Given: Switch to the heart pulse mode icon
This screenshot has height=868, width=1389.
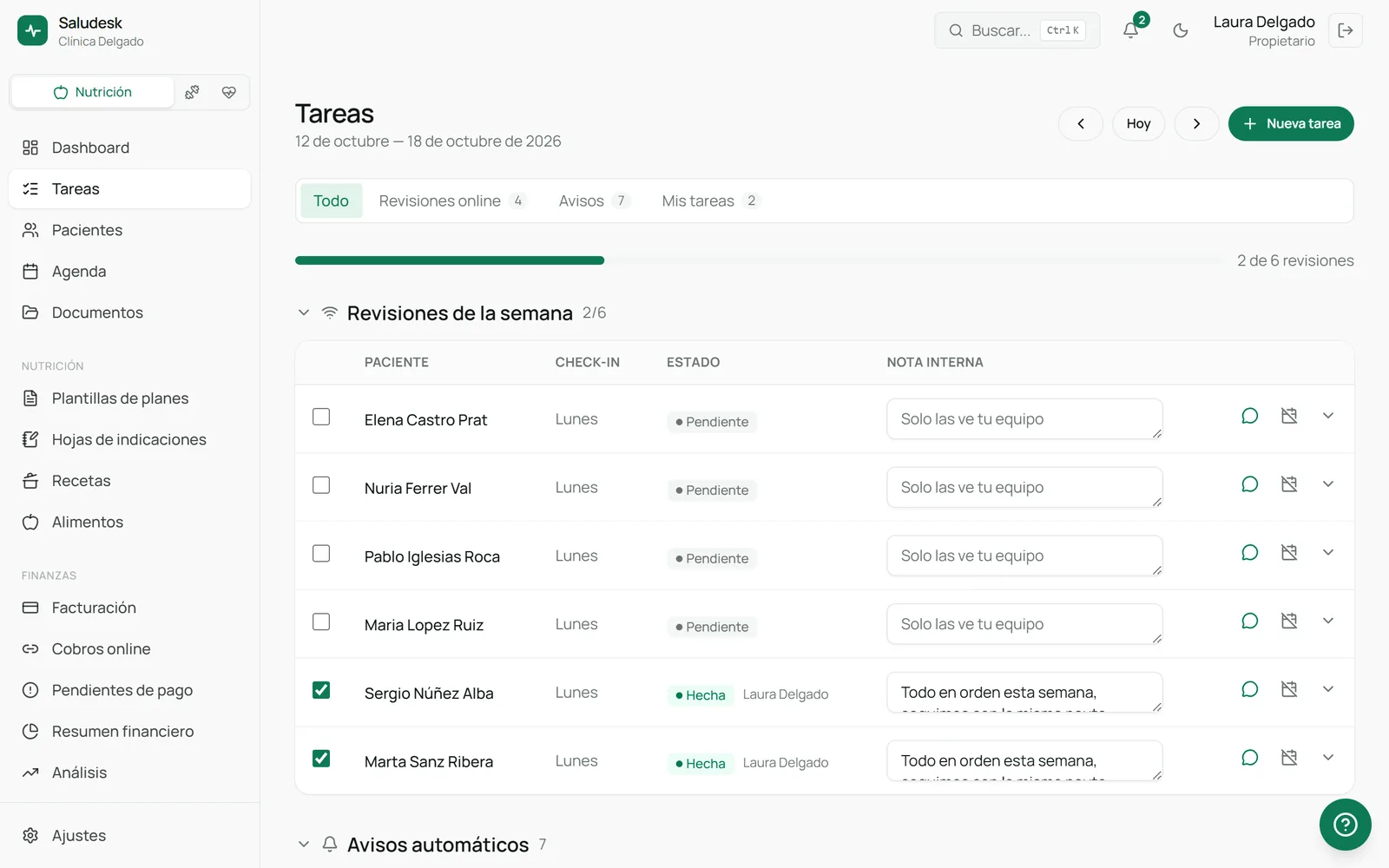Looking at the screenshot, I should tap(229, 92).
